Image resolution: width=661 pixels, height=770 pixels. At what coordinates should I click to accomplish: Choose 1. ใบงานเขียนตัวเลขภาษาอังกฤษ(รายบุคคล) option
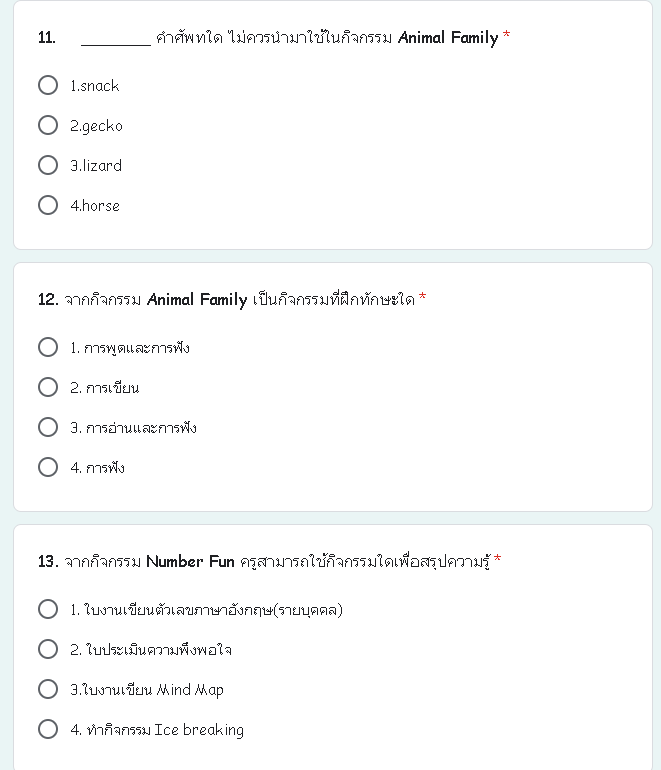point(48,610)
